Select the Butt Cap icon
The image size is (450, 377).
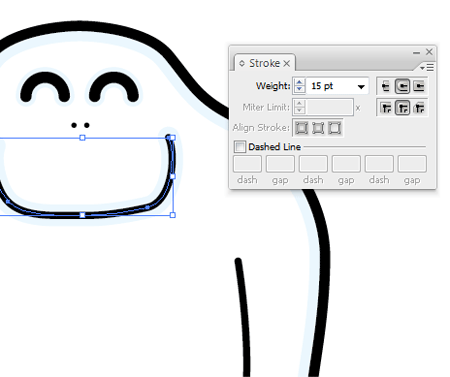click(385, 87)
